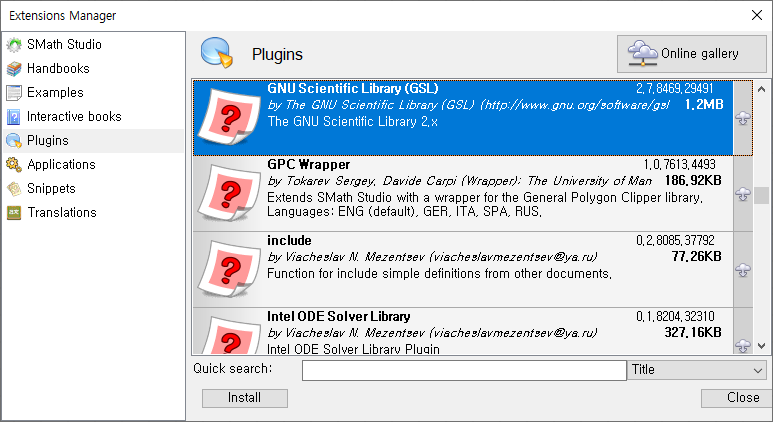Viewport: 773px width, 422px height.
Task: Open the Translations category
Action: coord(93,213)
